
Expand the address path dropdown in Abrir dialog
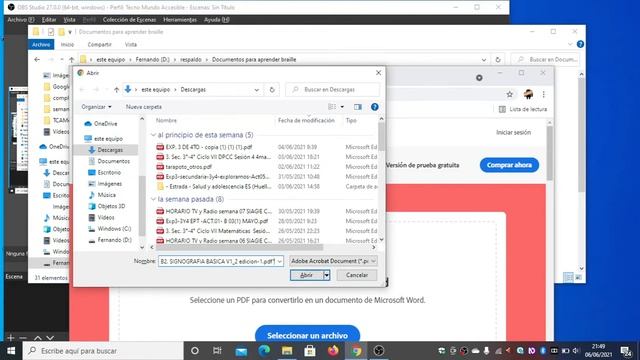[x=256, y=90]
